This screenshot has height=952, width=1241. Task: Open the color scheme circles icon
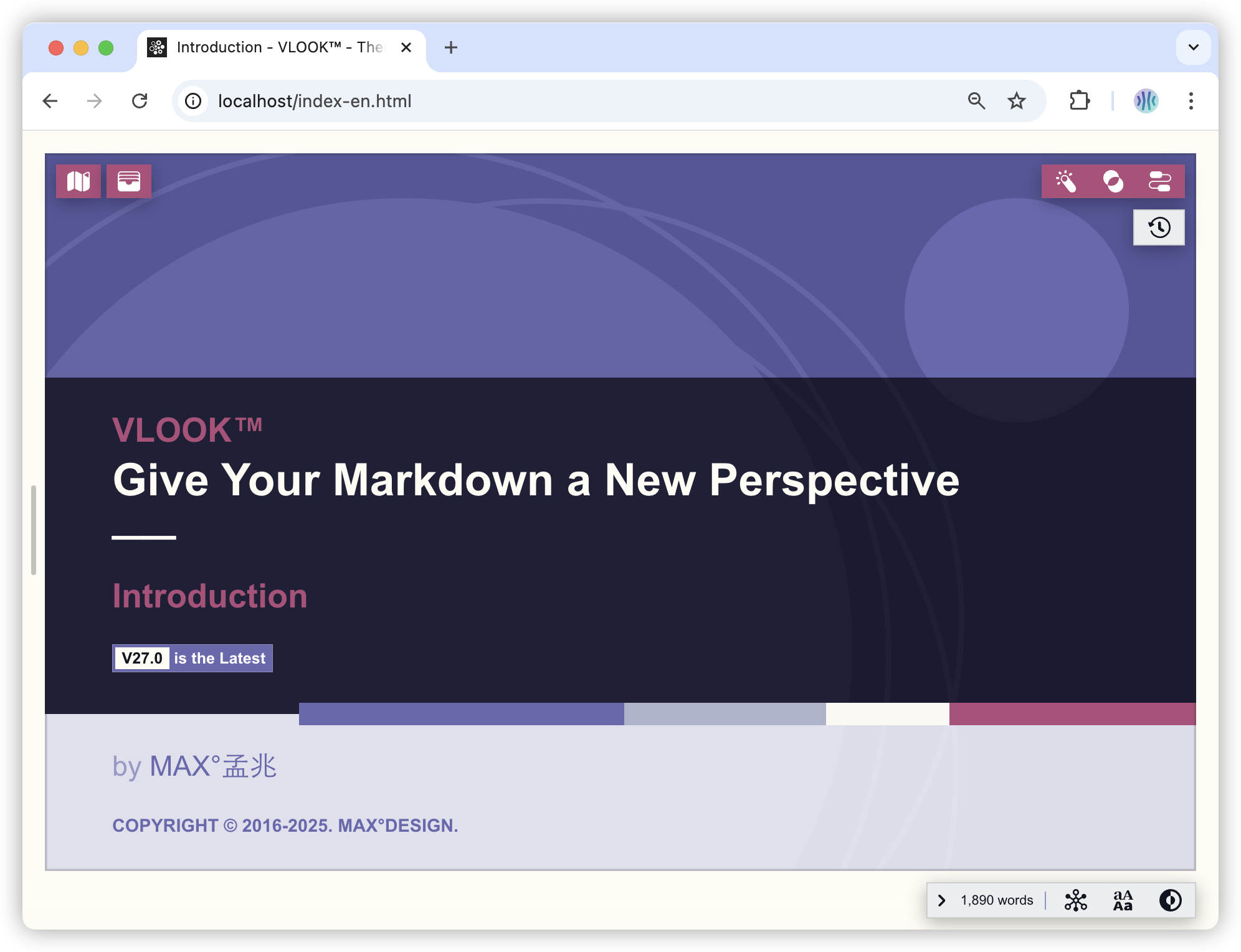(x=1113, y=181)
